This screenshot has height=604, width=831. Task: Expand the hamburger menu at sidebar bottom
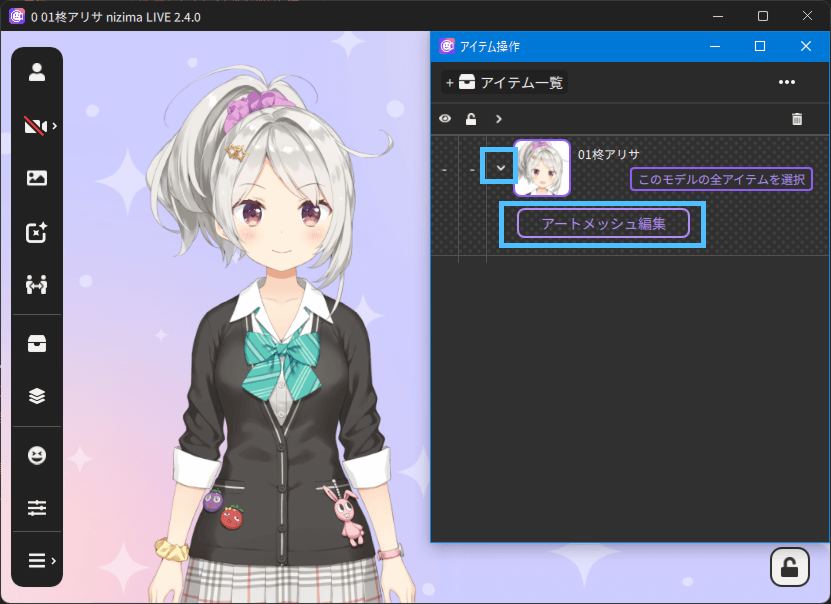pyautogui.click(x=38, y=560)
